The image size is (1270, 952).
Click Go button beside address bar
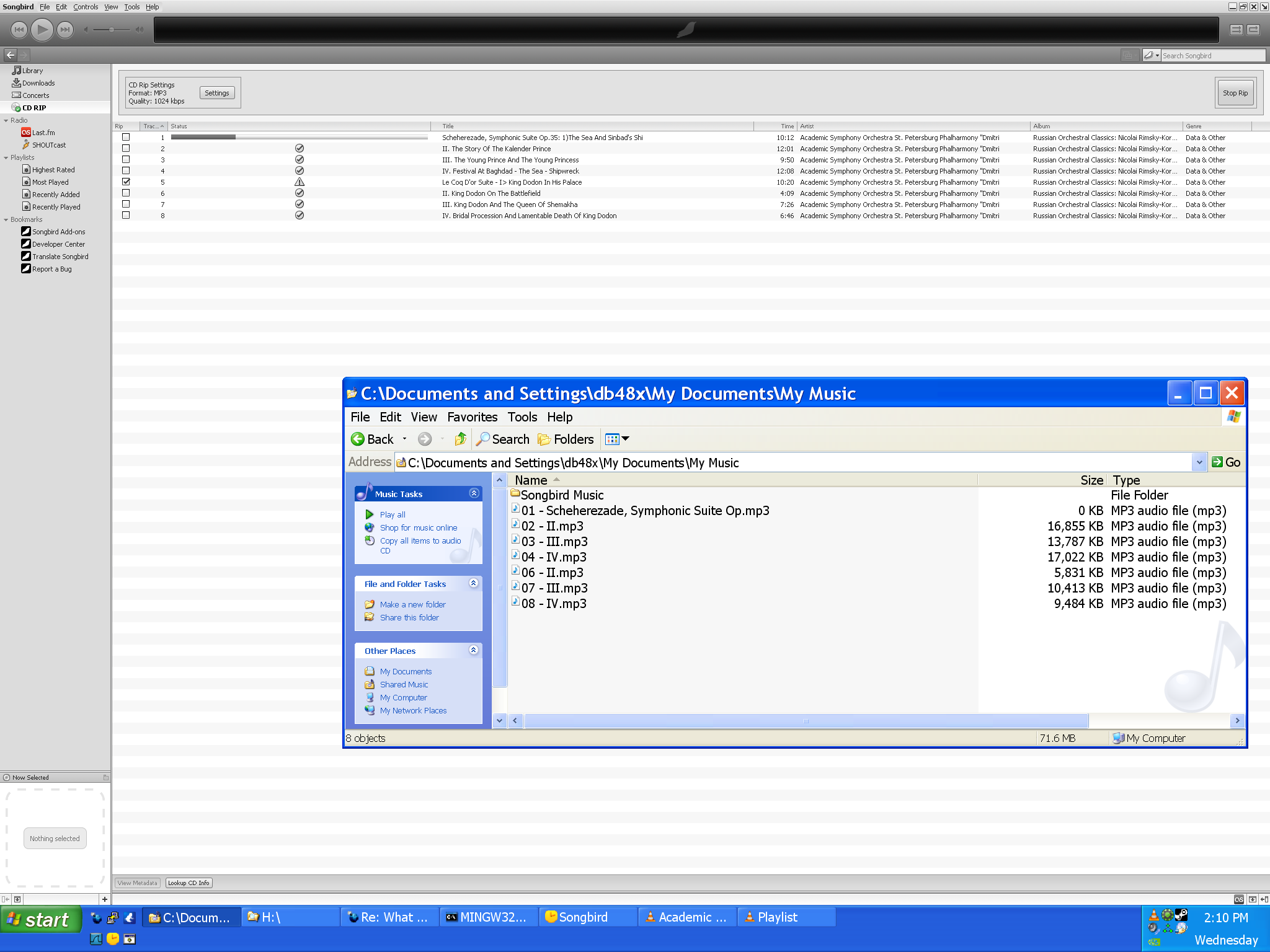tap(1226, 462)
